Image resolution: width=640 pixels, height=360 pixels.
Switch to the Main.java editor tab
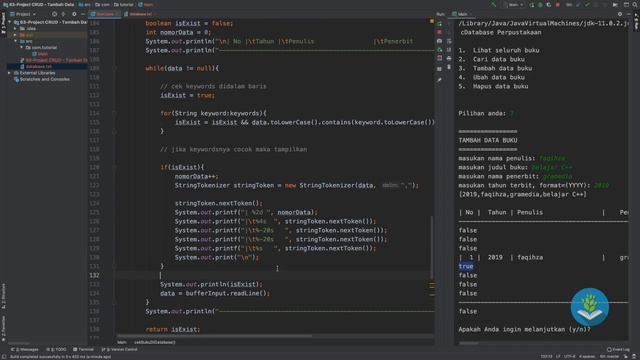tap(105, 14)
